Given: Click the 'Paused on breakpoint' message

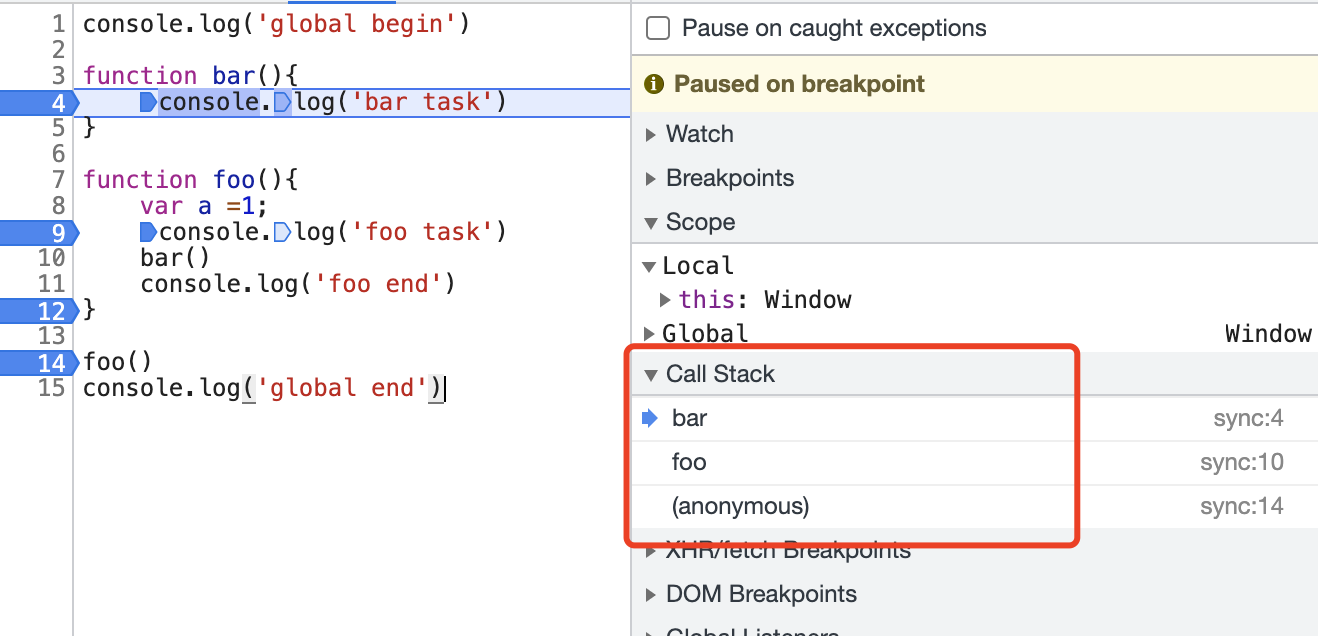Looking at the screenshot, I should [799, 84].
